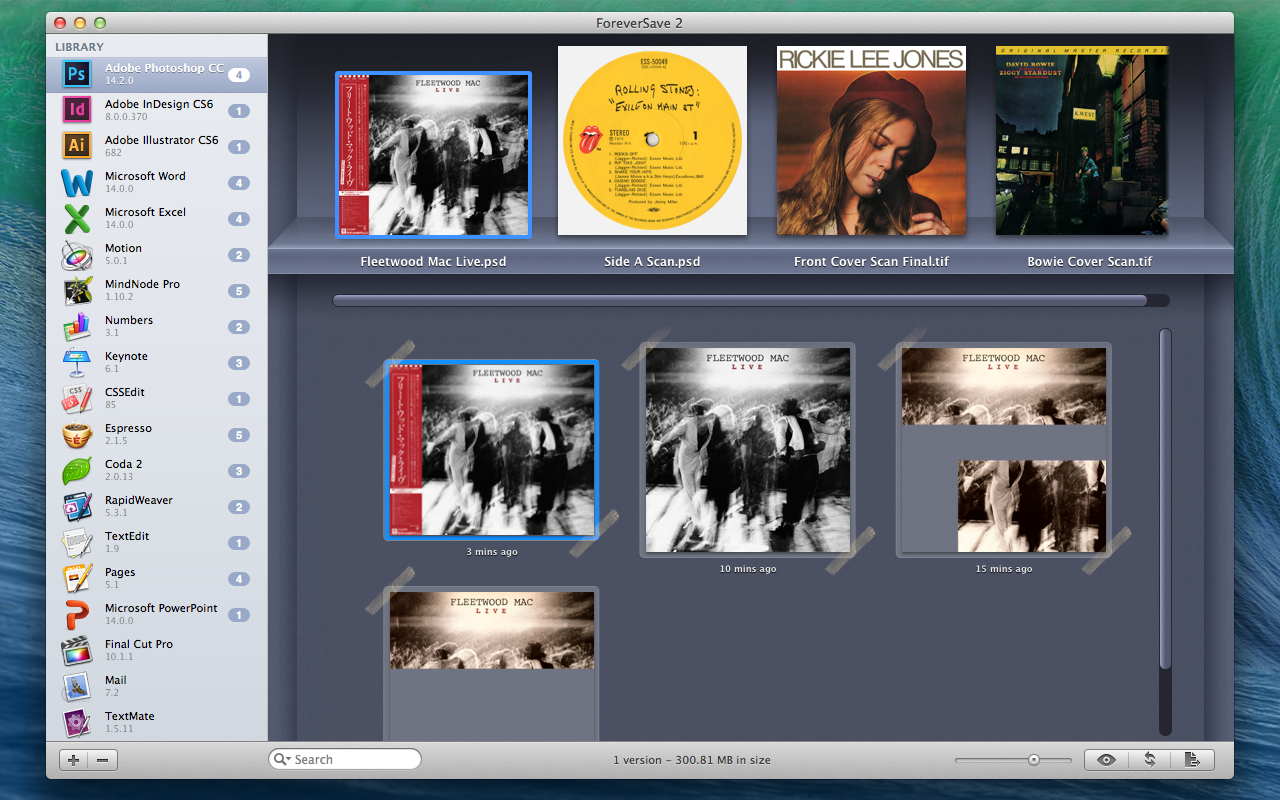This screenshot has height=800, width=1280.
Task: Click the export document button
Action: [x=1192, y=760]
